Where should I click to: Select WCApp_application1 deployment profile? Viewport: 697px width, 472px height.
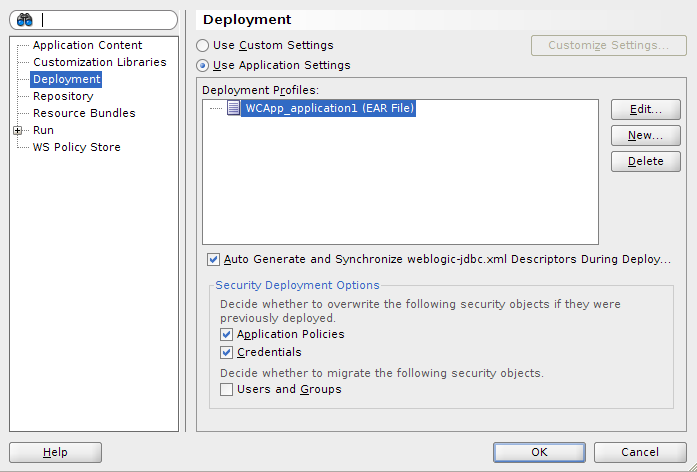click(x=329, y=108)
